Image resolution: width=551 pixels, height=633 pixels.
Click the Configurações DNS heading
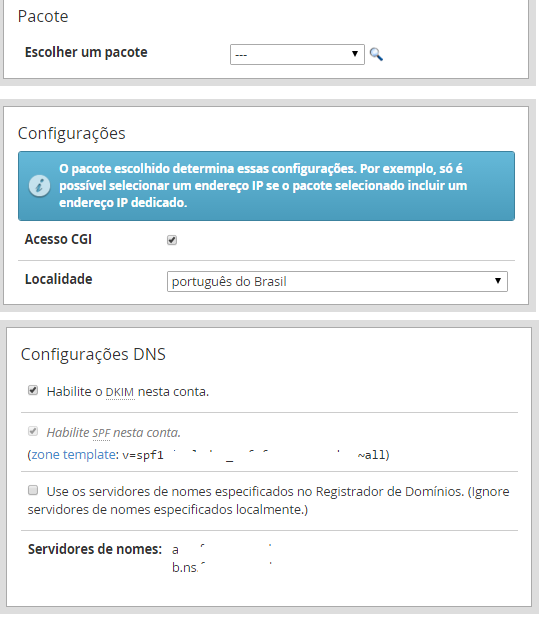93,354
